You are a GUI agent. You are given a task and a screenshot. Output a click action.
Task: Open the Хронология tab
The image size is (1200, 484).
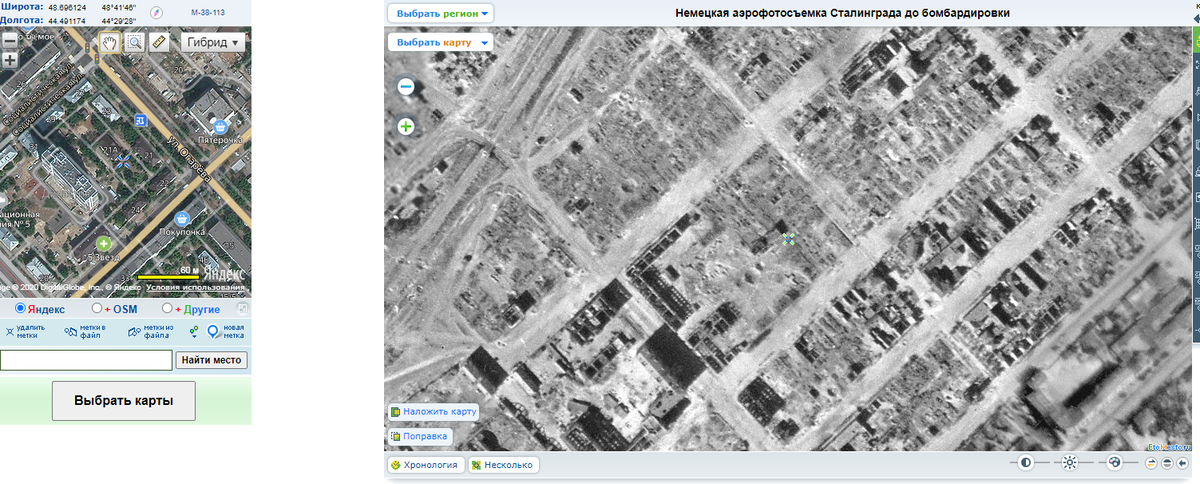427,465
